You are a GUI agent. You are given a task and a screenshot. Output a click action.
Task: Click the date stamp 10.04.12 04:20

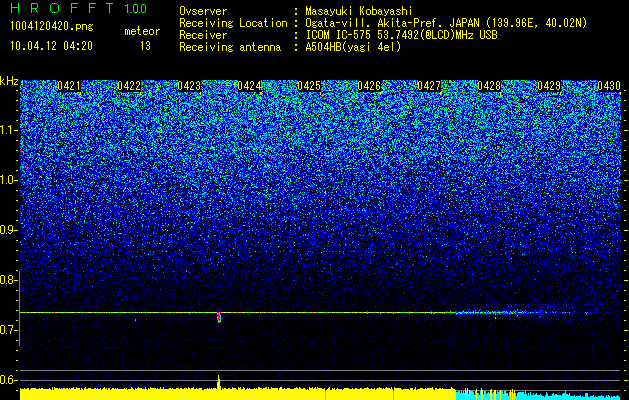tap(51, 46)
